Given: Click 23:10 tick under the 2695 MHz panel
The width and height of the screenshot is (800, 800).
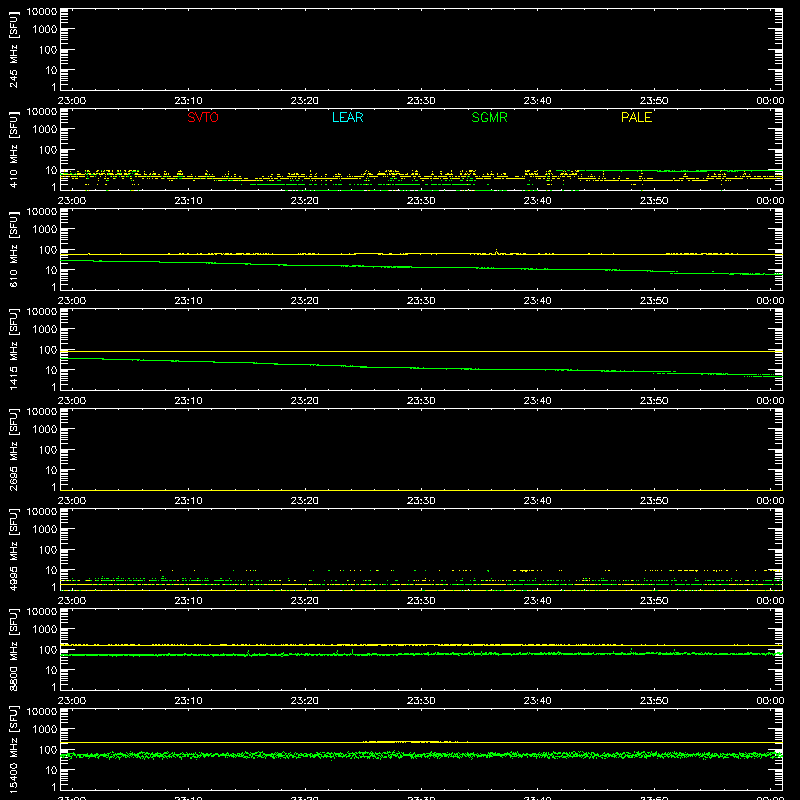Looking at the screenshot, I should click(188, 501).
